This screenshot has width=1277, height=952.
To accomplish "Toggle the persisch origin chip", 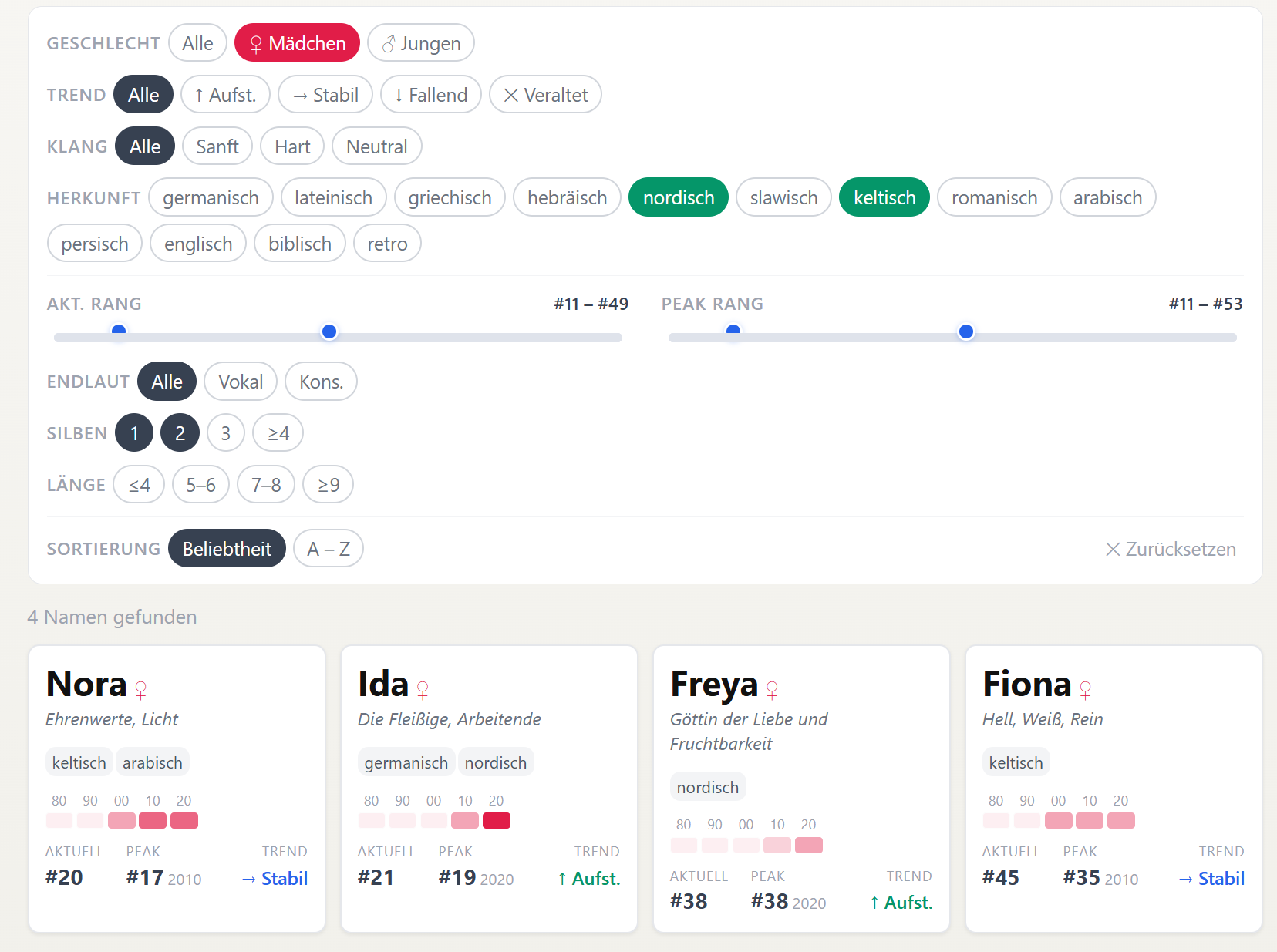I will click(x=95, y=244).
